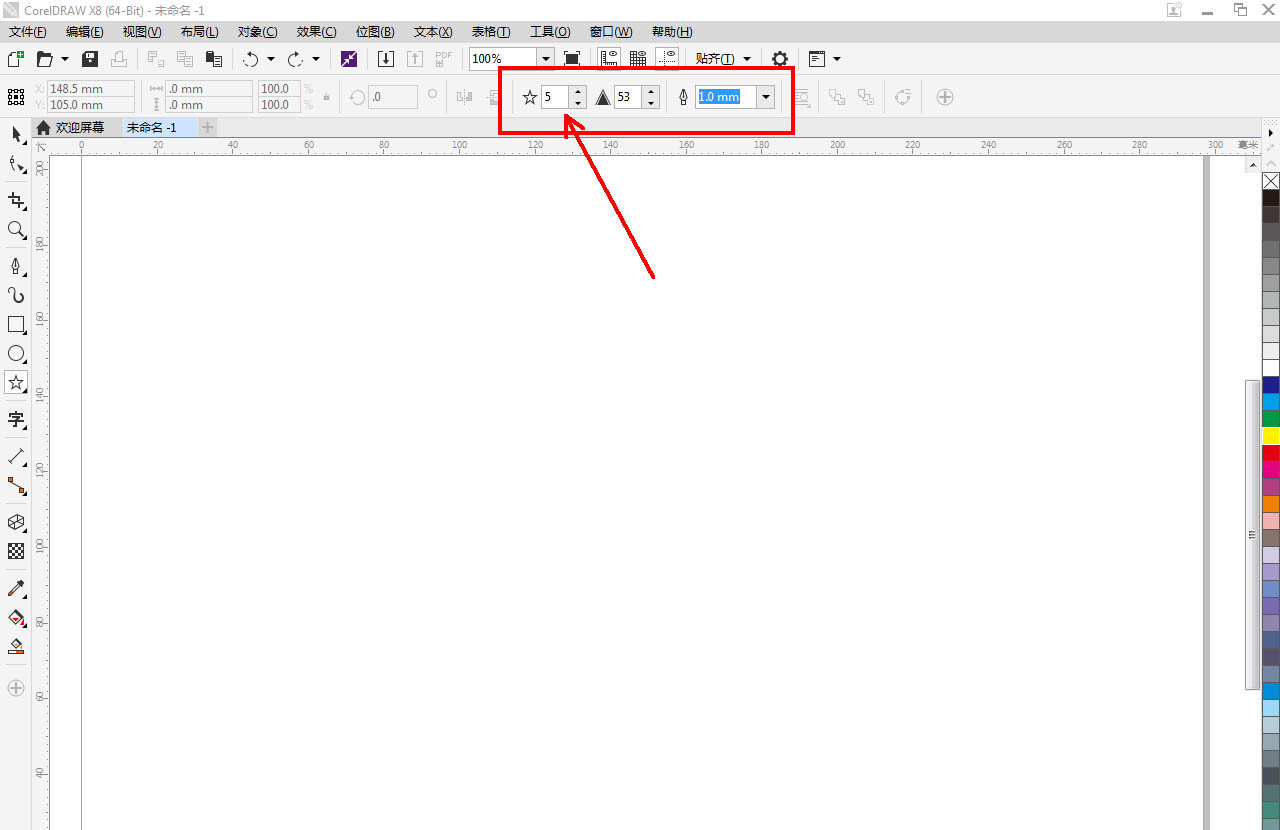1280x830 pixels.
Task: Pick the green swatch in the color palette
Action: (x=1270, y=419)
